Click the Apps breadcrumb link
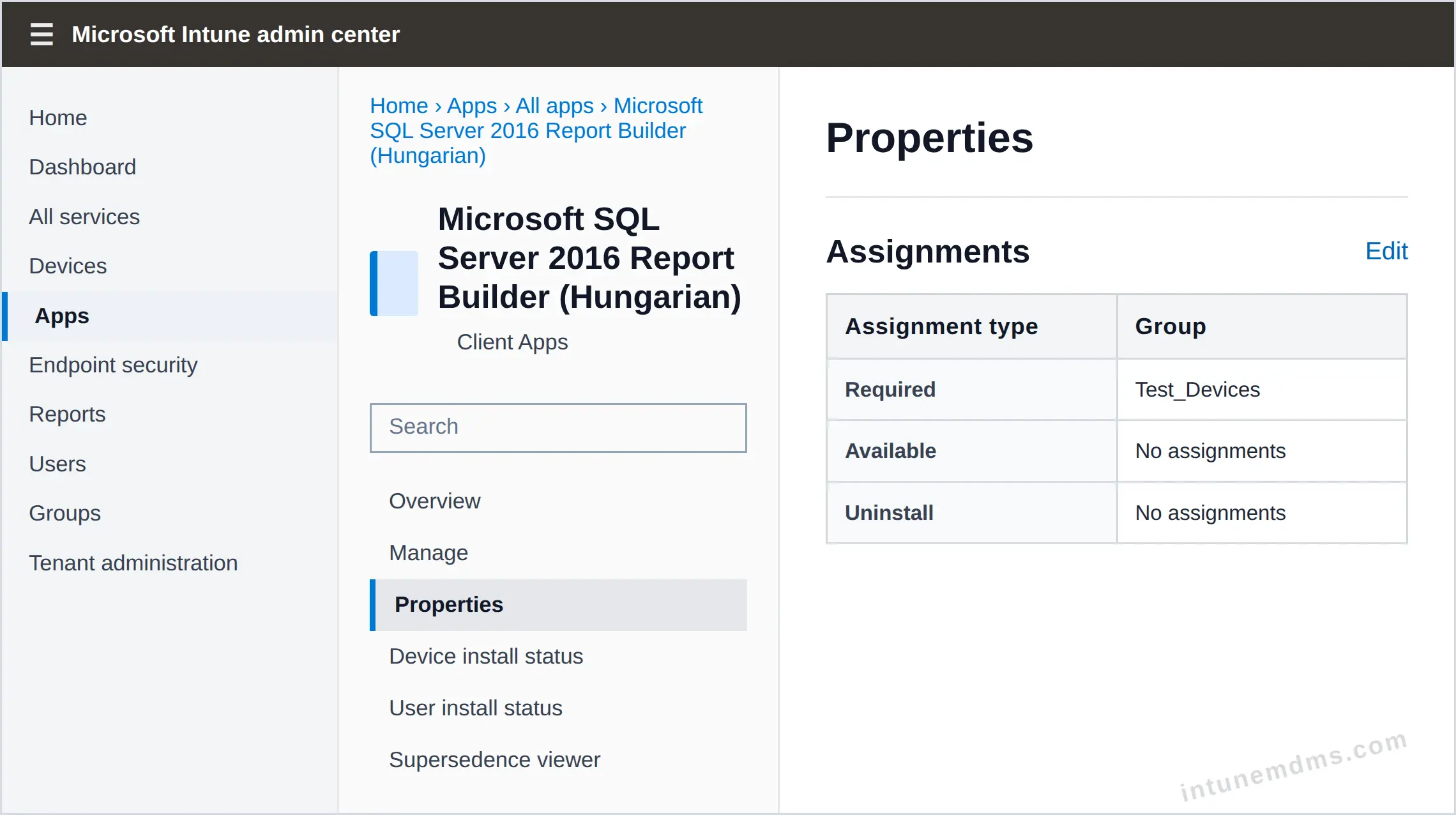 472,106
